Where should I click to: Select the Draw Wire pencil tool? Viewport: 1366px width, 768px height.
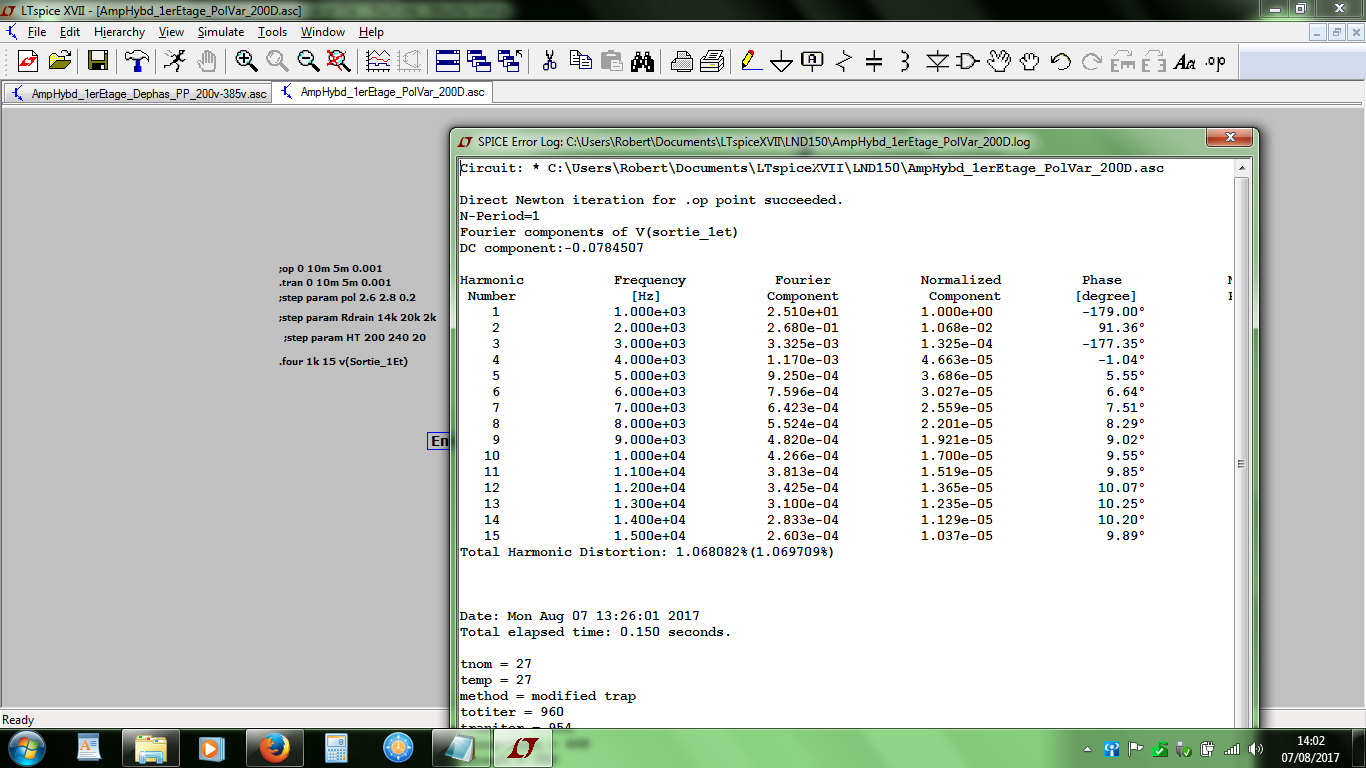click(750, 61)
